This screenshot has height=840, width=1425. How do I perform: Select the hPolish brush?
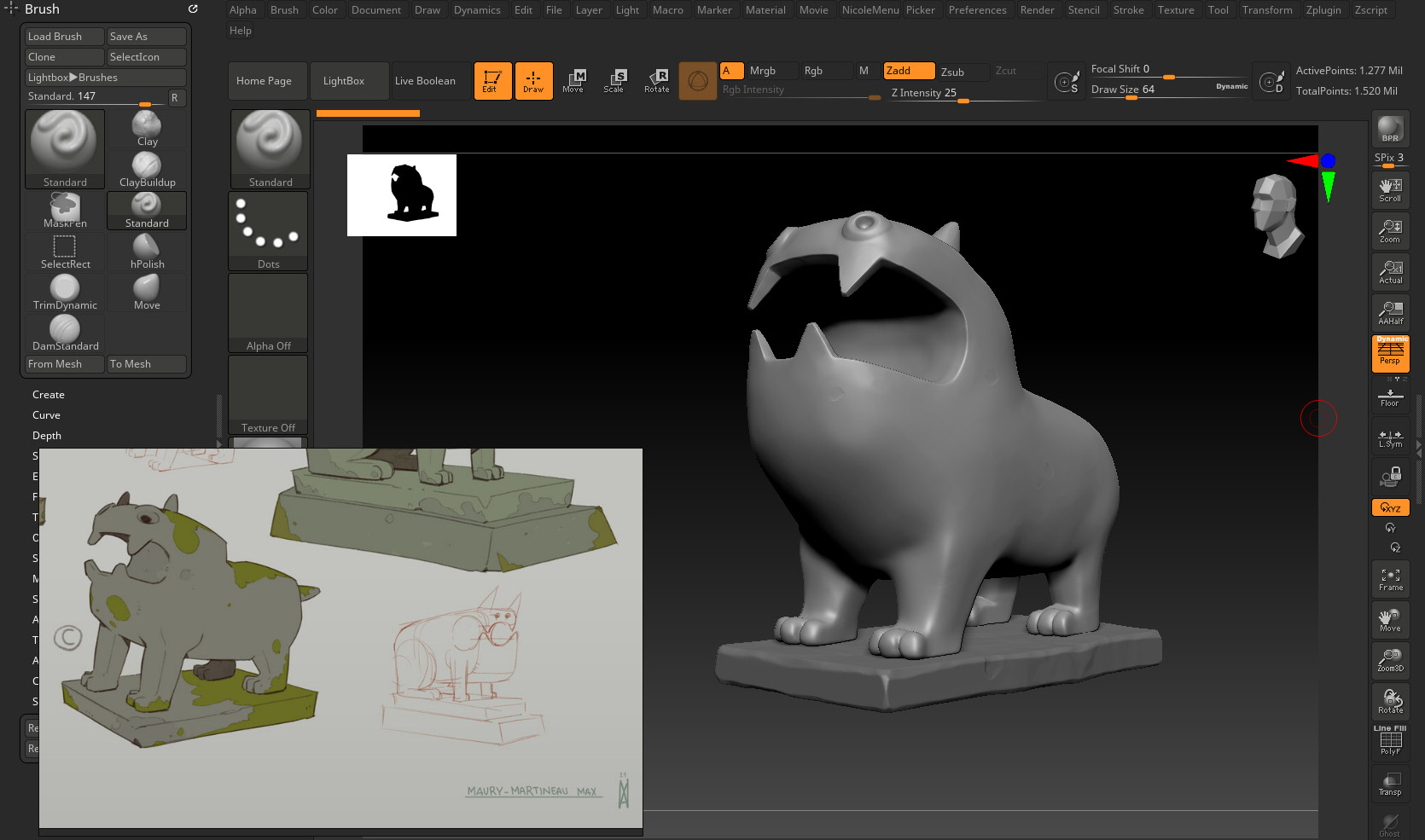[147, 251]
